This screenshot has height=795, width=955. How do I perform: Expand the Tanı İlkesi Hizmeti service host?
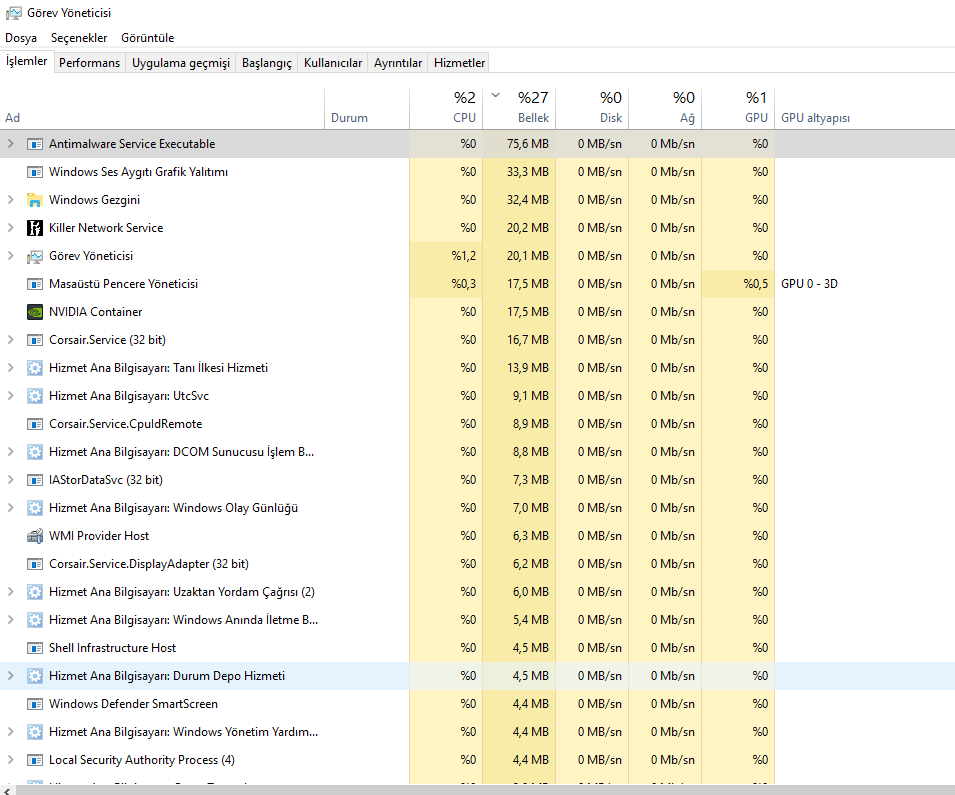click(10, 369)
